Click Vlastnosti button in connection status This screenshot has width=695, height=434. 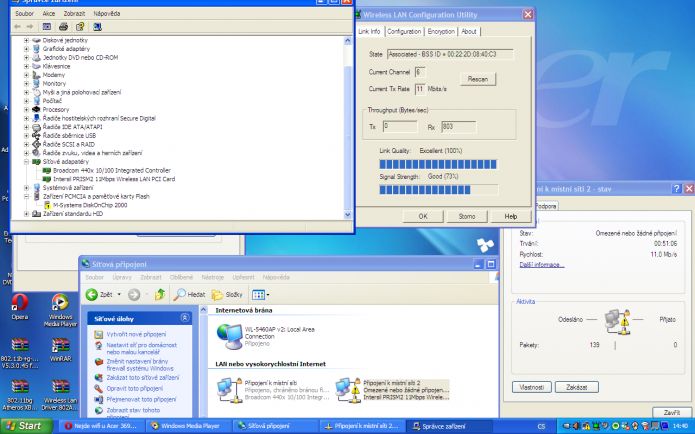coord(531,387)
